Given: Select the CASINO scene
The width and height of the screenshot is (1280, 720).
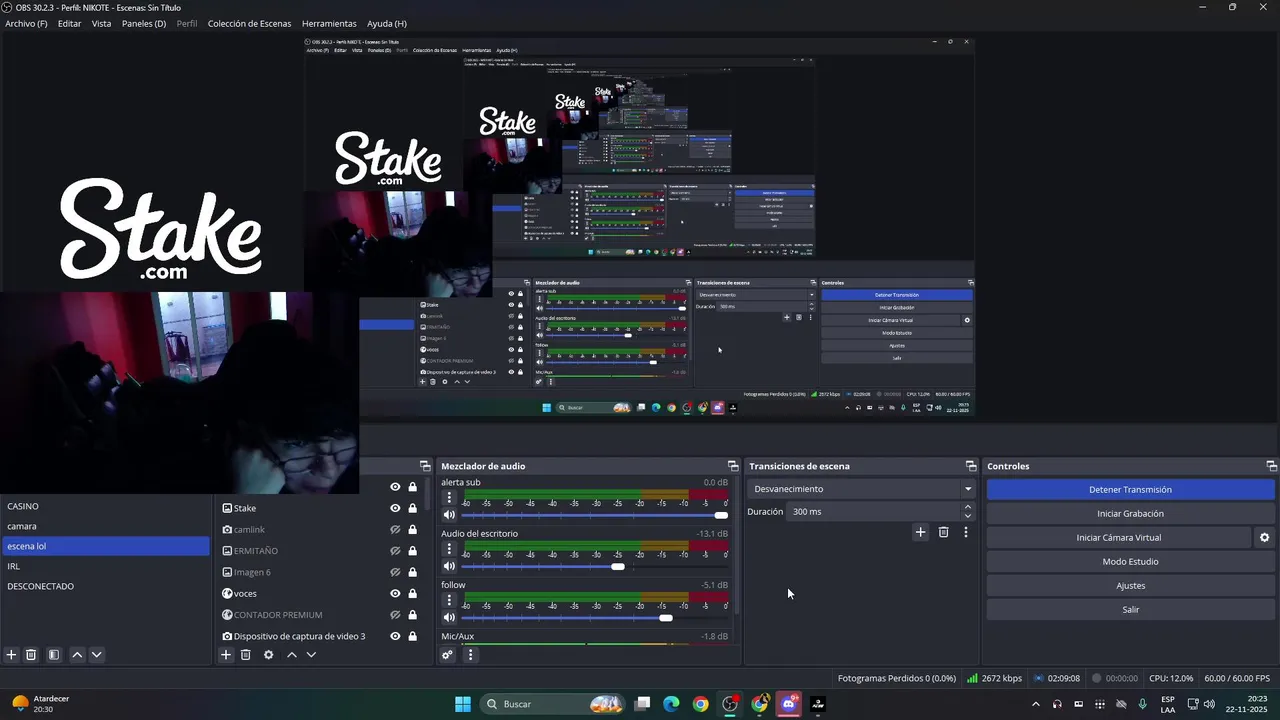Looking at the screenshot, I should (105, 506).
